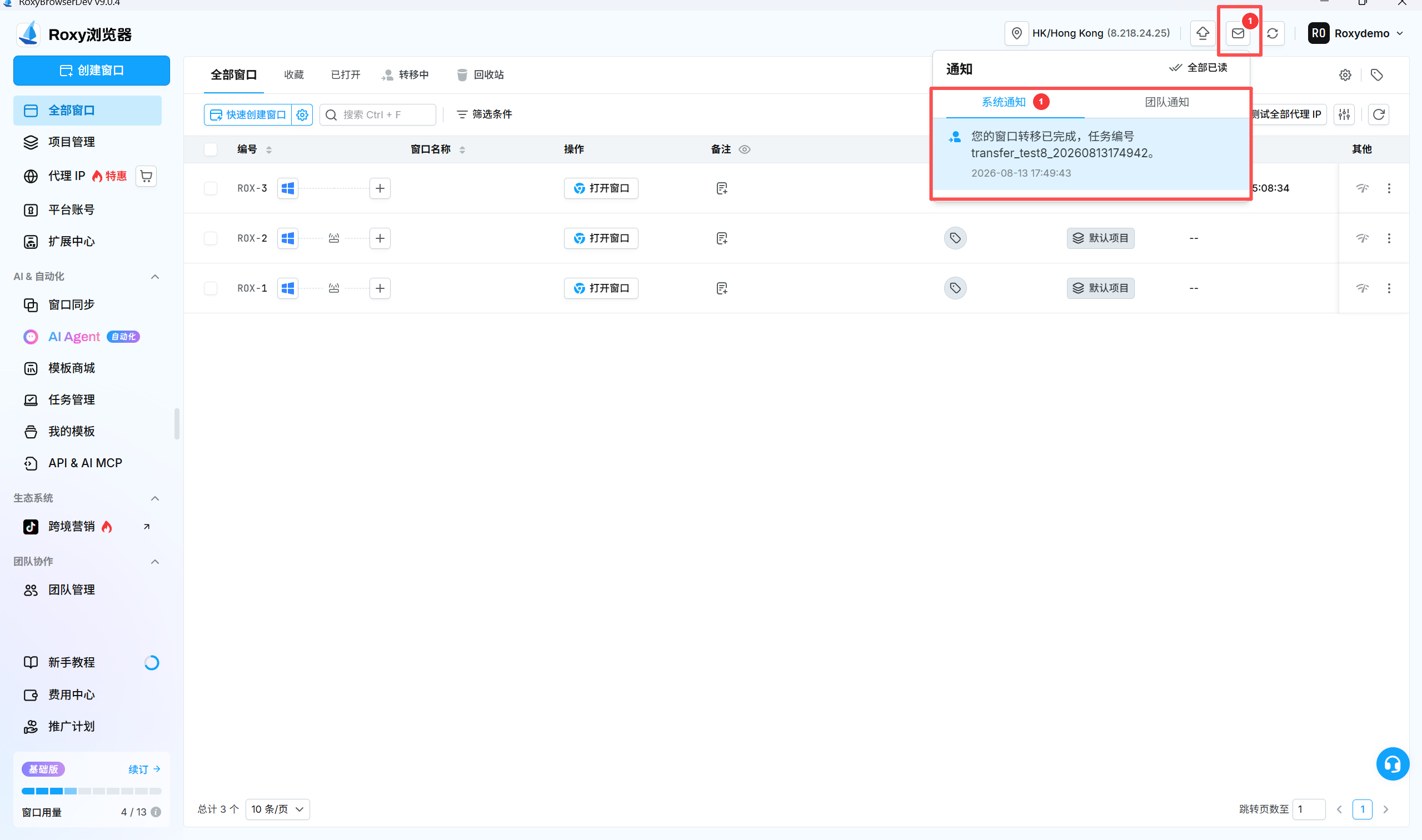Check the ROX-2 row checkbox
Screen dimensions: 1422x840
(211, 238)
